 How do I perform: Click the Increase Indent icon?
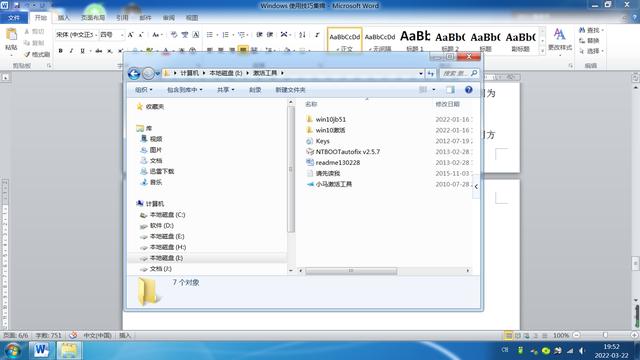pos(270,35)
